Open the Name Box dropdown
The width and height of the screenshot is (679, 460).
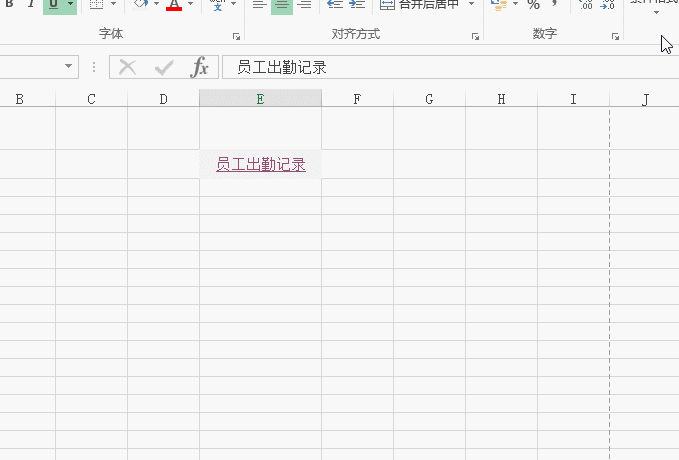68,66
